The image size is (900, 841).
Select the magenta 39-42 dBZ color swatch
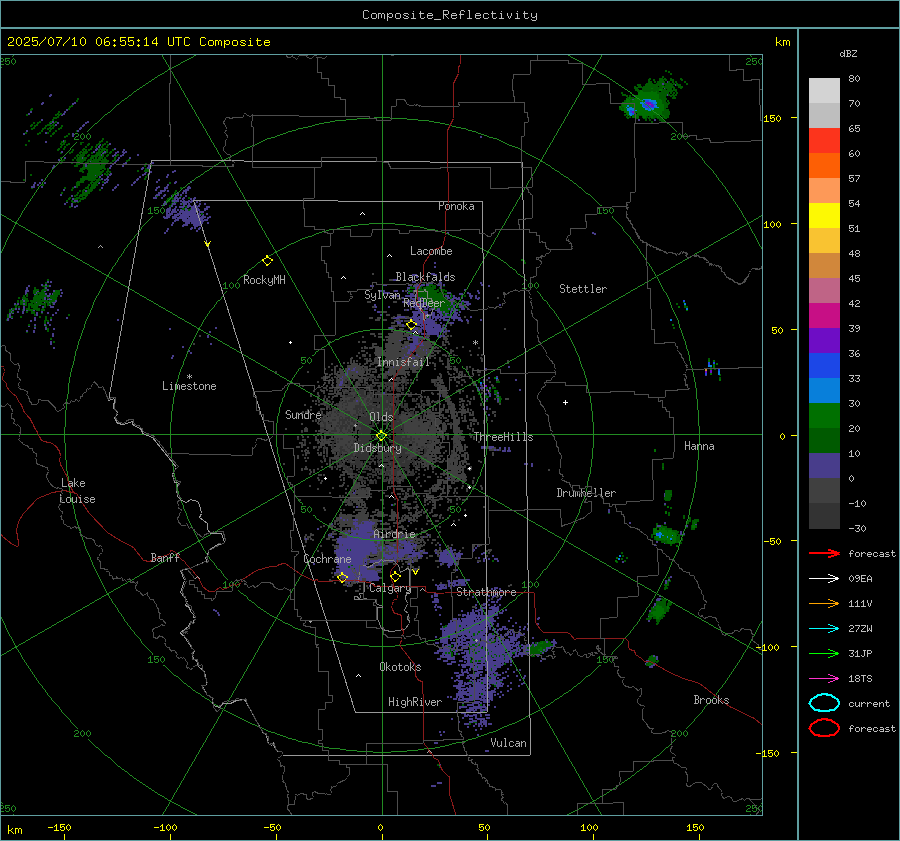pos(824,315)
